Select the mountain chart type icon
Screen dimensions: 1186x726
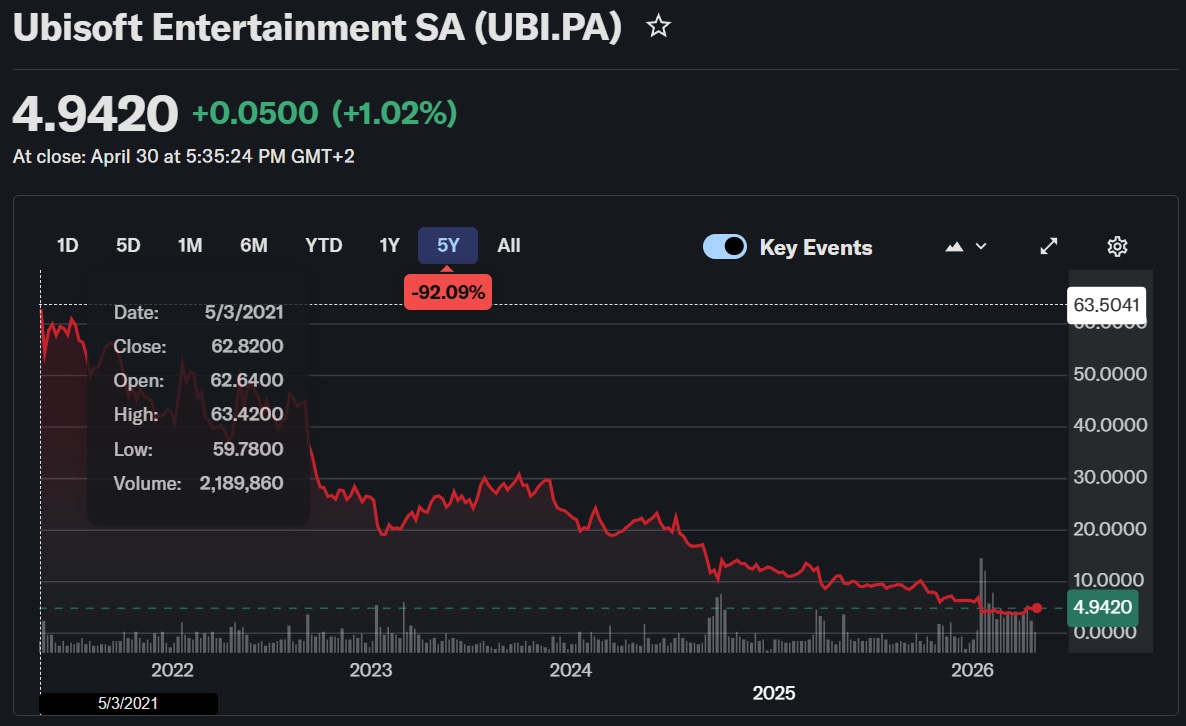click(x=954, y=247)
